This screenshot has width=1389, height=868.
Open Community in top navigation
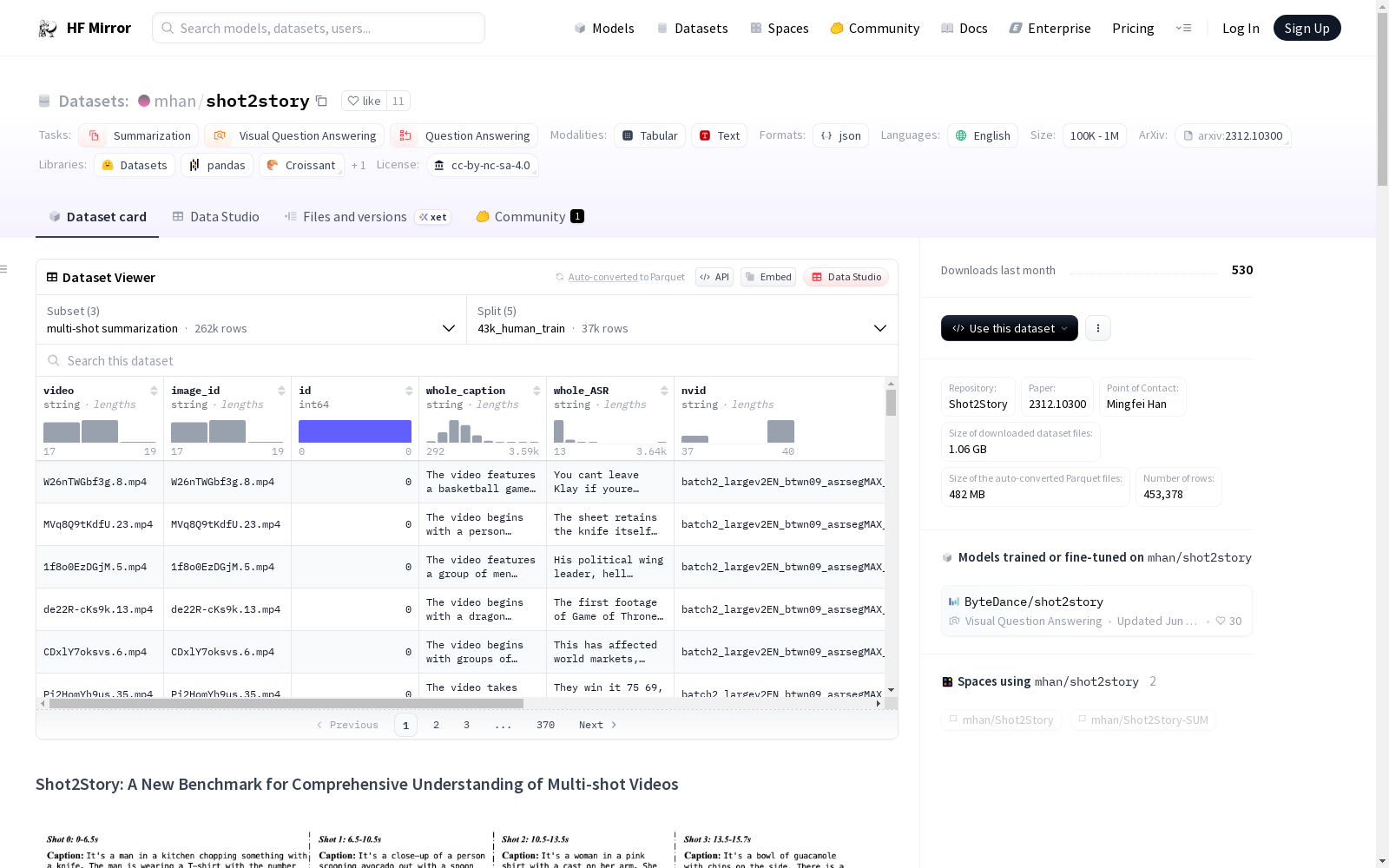(x=875, y=28)
